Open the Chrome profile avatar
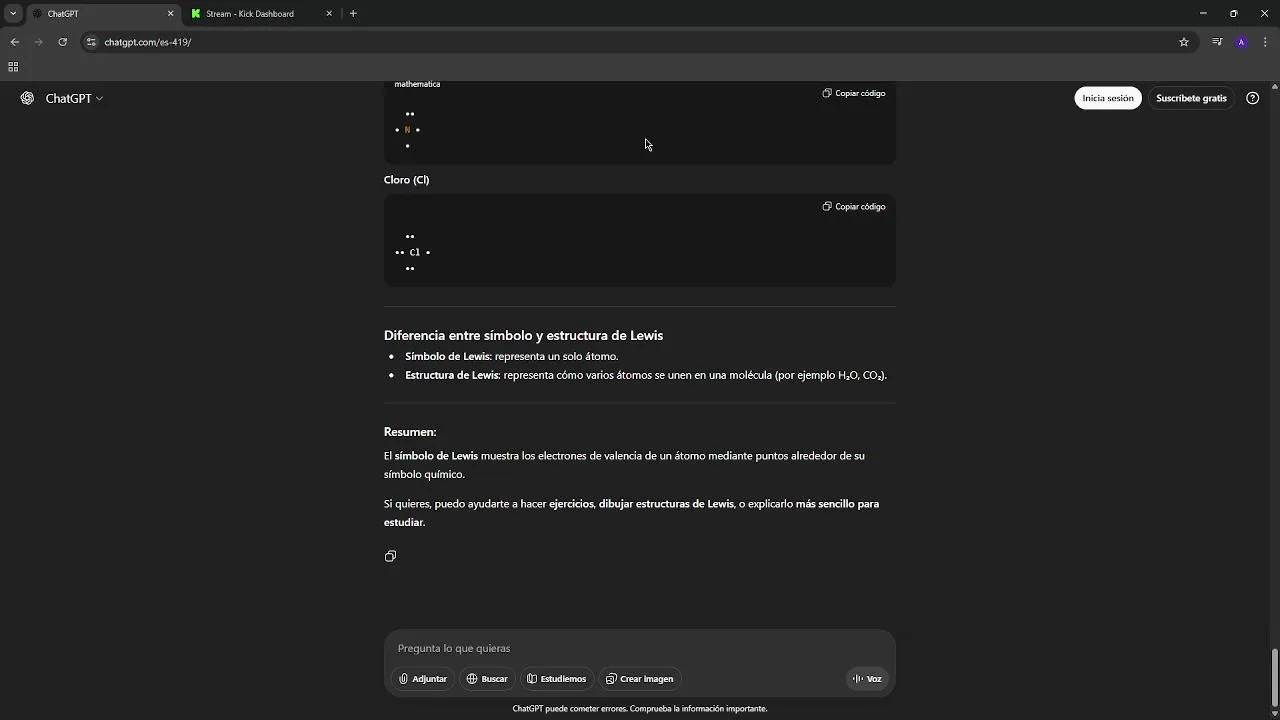The image size is (1280, 720). click(x=1241, y=42)
